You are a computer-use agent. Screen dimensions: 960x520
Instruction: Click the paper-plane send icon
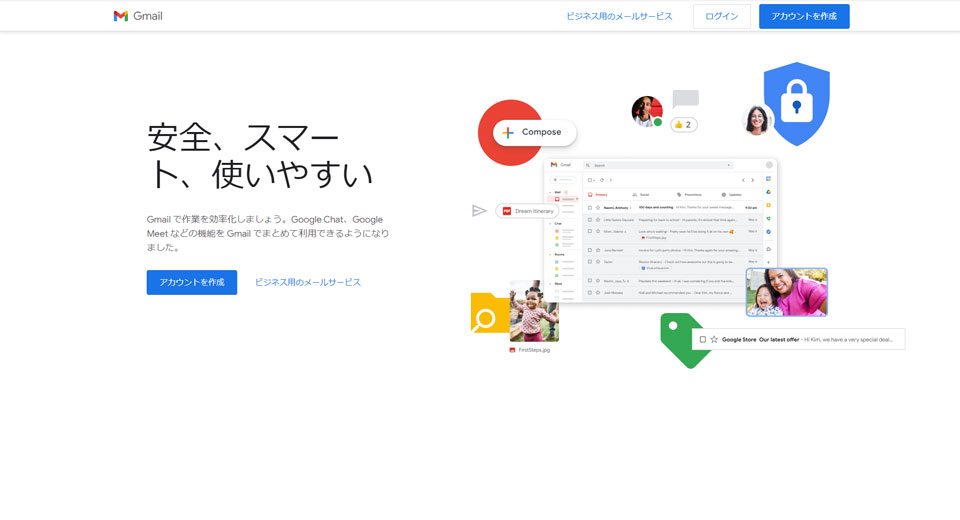coord(479,211)
